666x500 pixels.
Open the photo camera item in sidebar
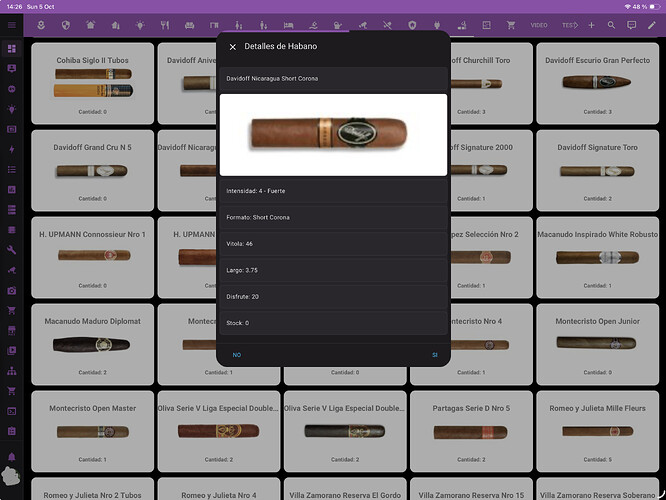pos(11,291)
